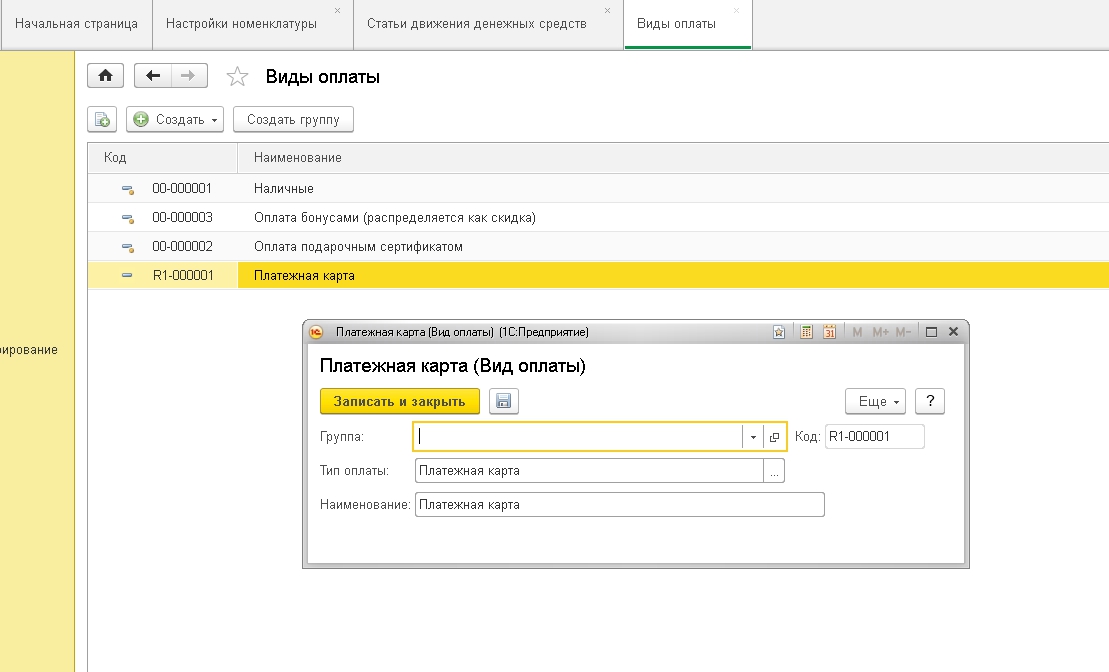The image size is (1109, 672).
Task: Open the Еще dropdown menu
Action: pos(875,401)
